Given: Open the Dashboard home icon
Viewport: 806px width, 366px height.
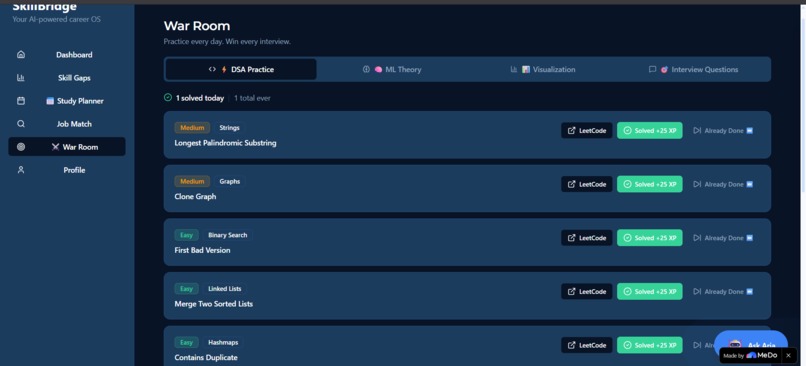Looking at the screenshot, I should 21,54.
